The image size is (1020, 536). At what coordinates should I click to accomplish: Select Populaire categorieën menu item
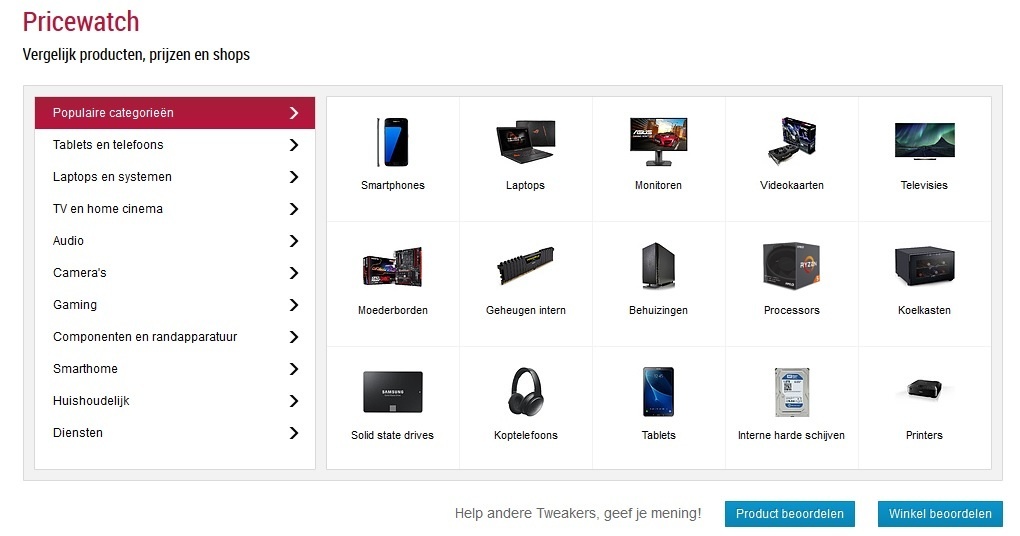point(174,113)
